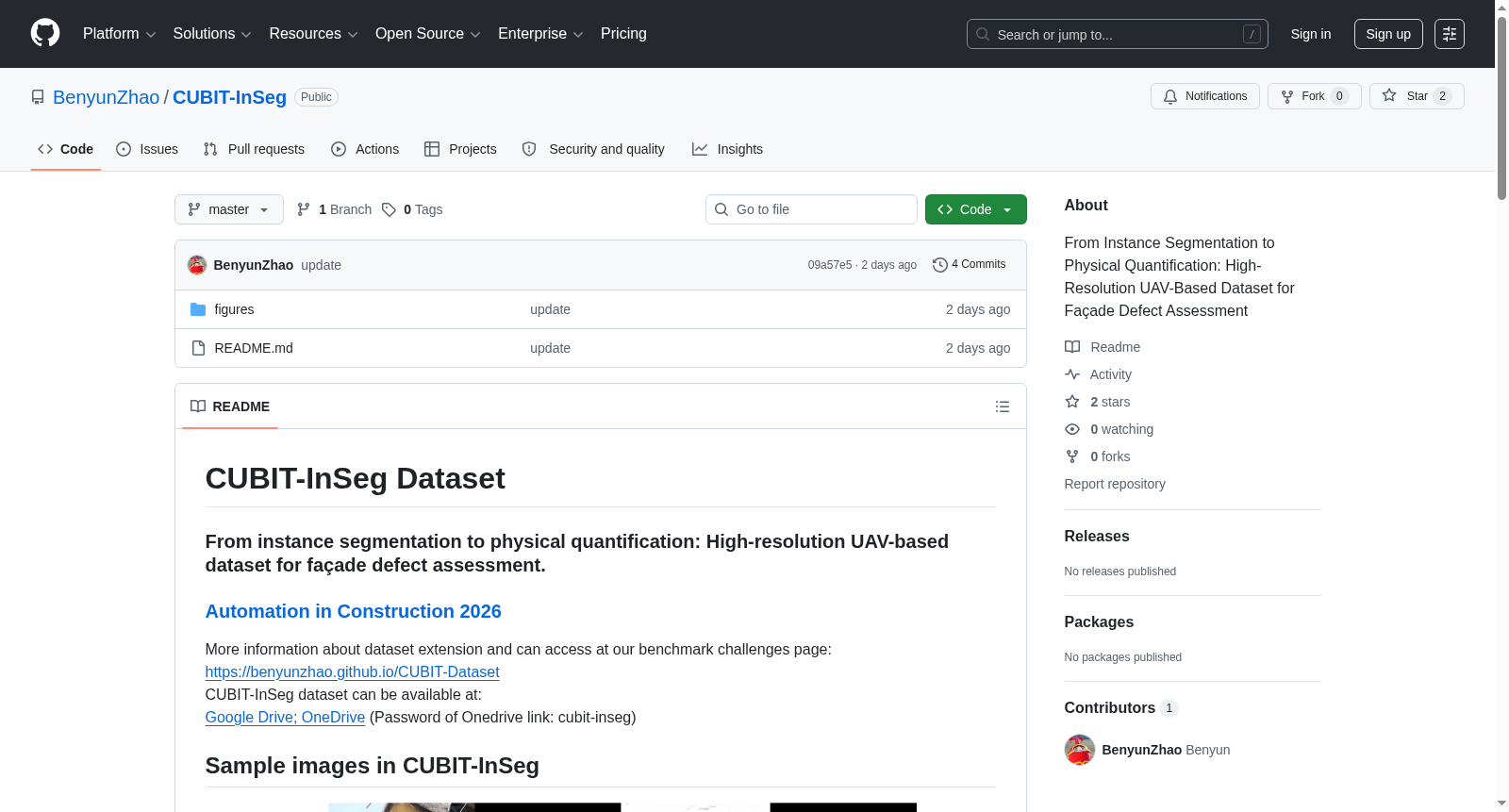This screenshot has height=812, width=1509.
Task: Expand the Platform menu
Action: pos(119,34)
